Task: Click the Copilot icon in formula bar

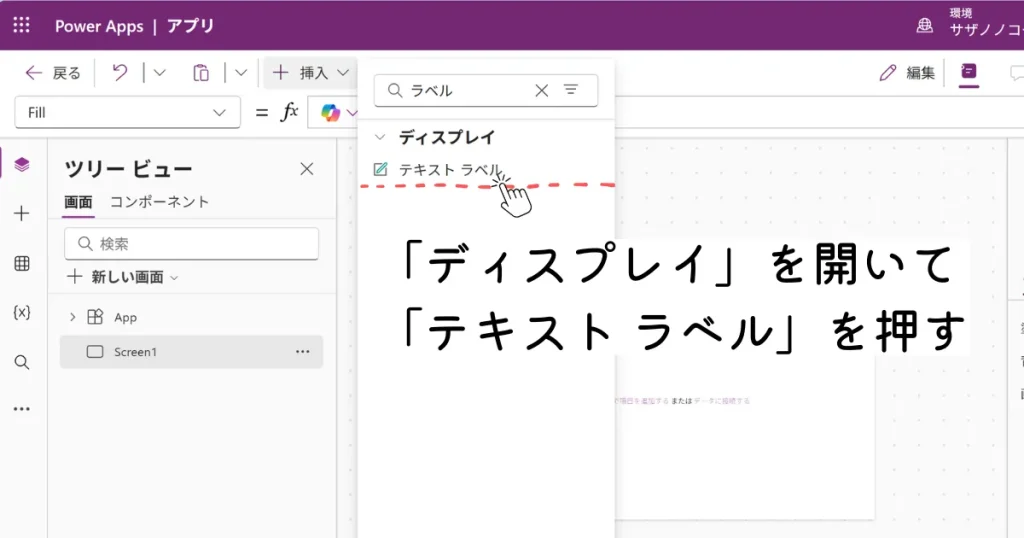Action: 330,112
